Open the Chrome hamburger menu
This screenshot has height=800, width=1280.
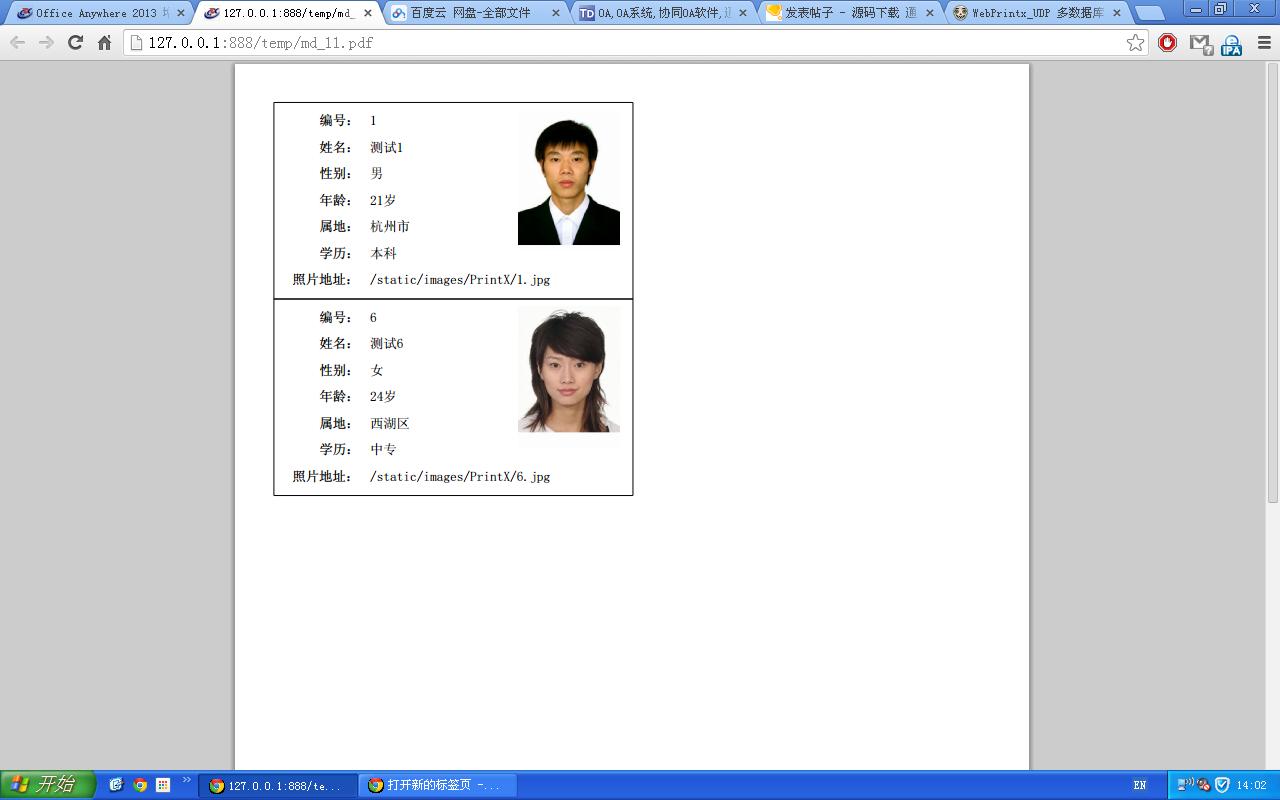pyautogui.click(x=1264, y=43)
